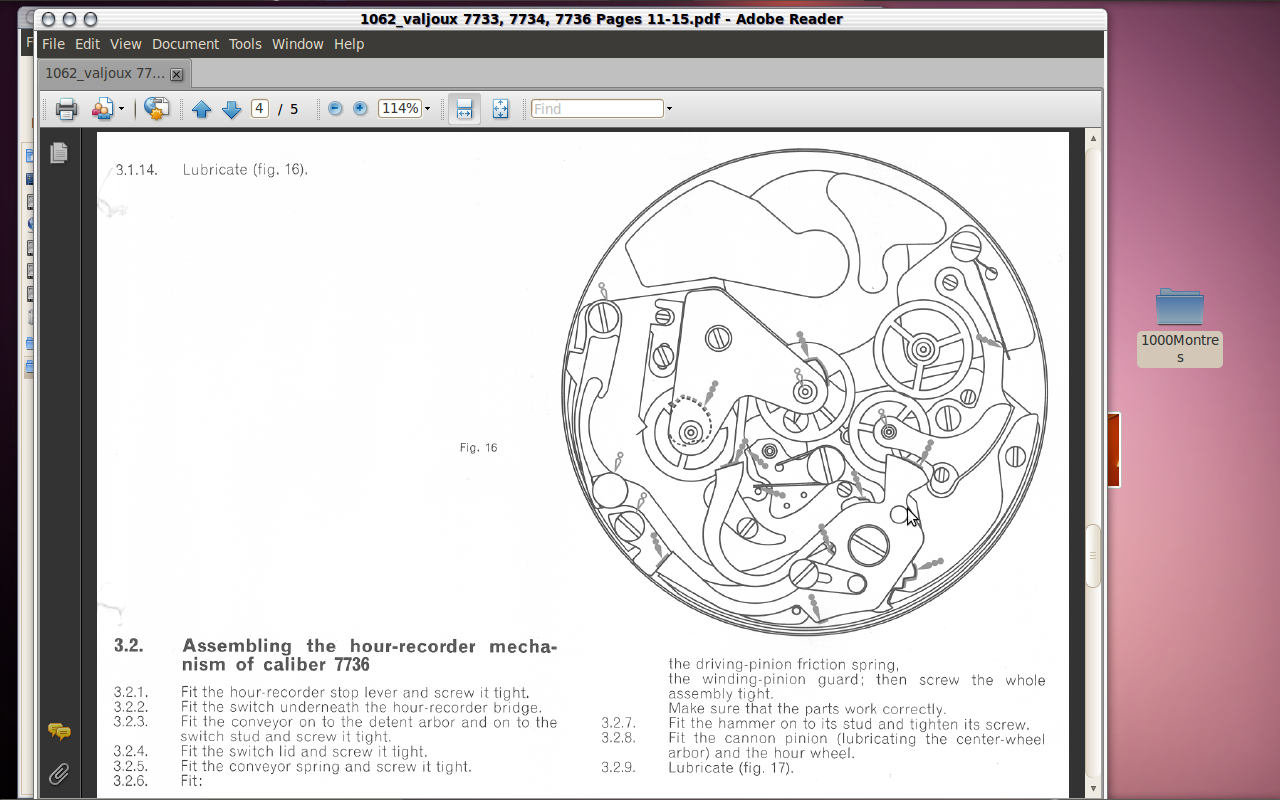Open the Tools menu
The width and height of the screenshot is (1280, 800).
click(245, 44)
